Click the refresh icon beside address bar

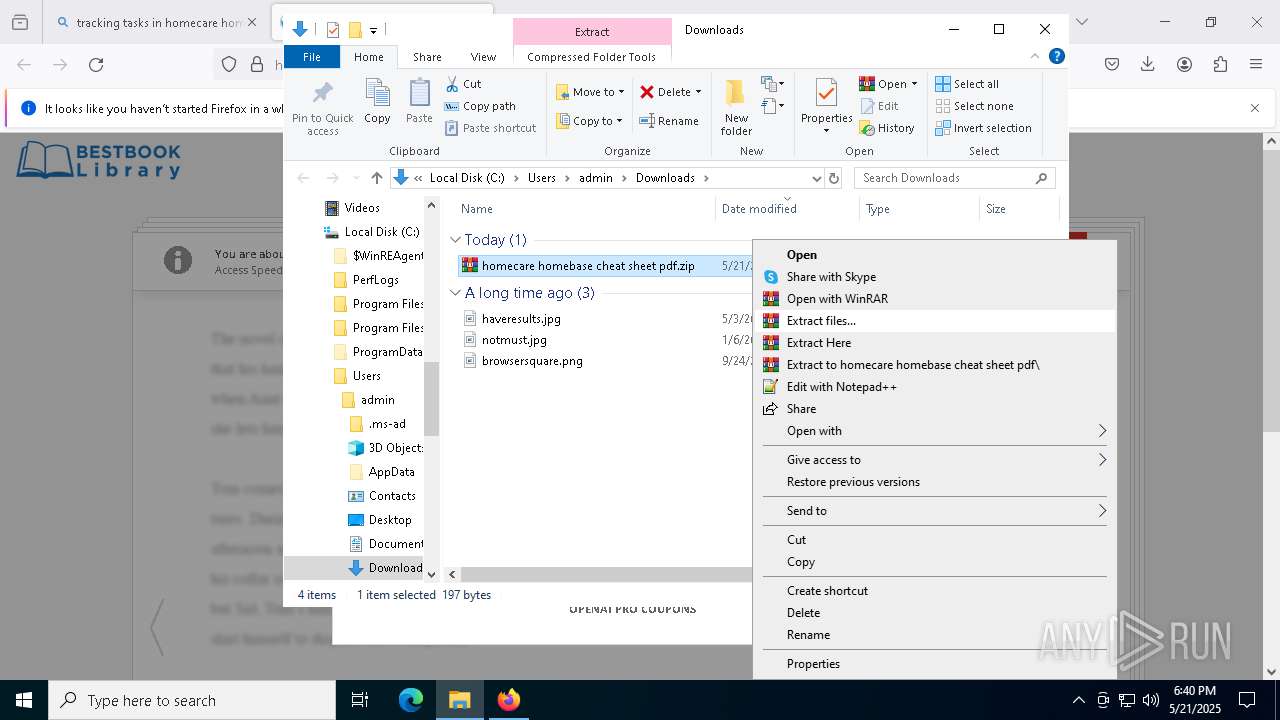tap(834, 178)
